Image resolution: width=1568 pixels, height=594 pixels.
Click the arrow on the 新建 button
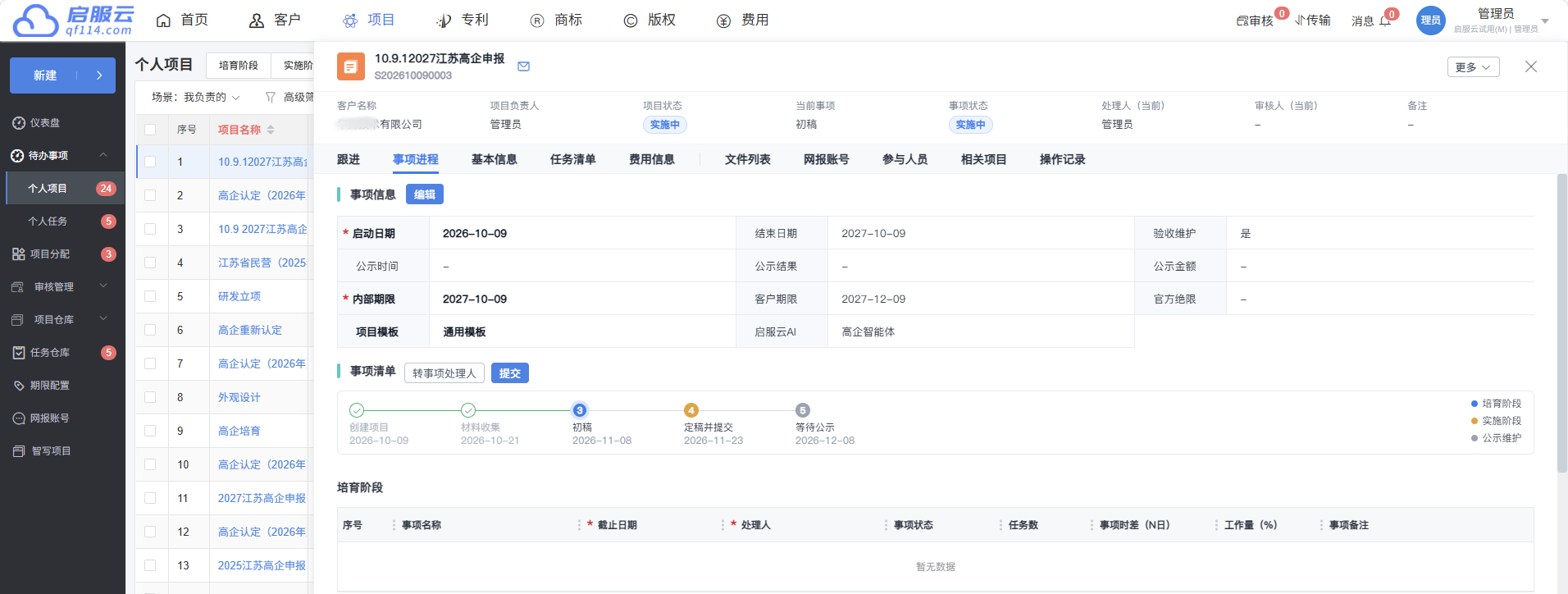(99, 75)
